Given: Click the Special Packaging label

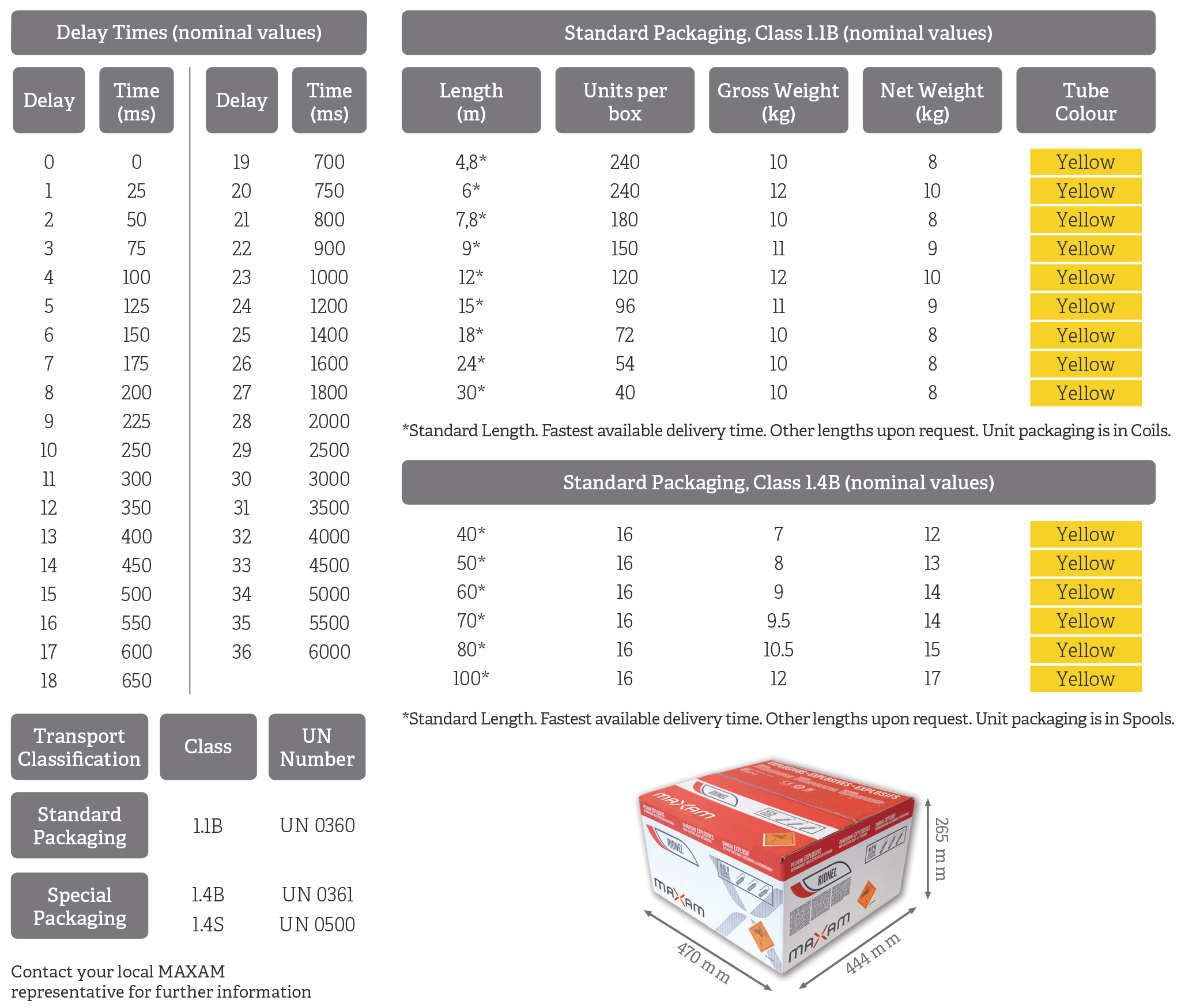Looking at the screenshot, I should coord(80,905).
